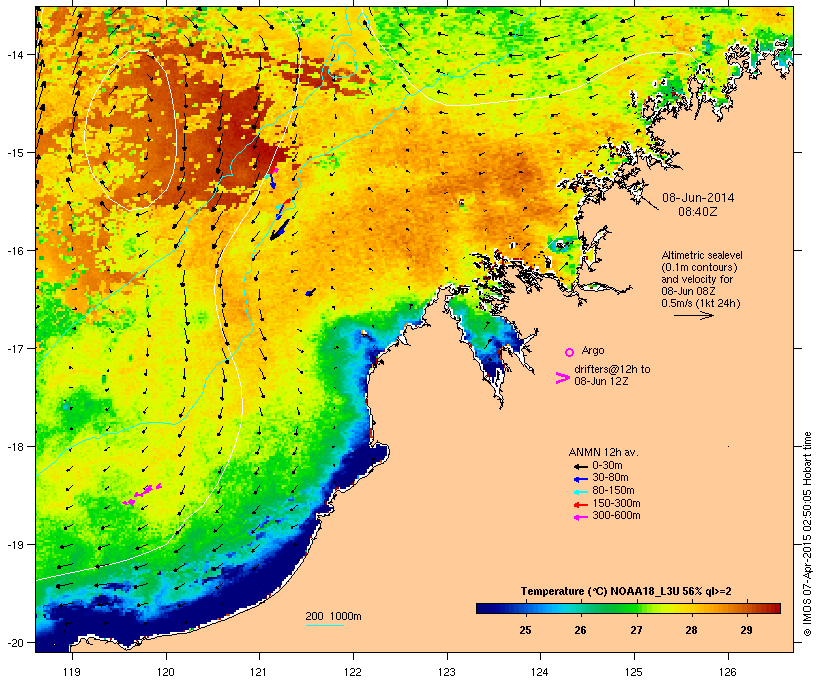The width and height of the screenshot is (820, 680).
Task: Click the latitude axis label '-19'
Action: coord(14,545)
